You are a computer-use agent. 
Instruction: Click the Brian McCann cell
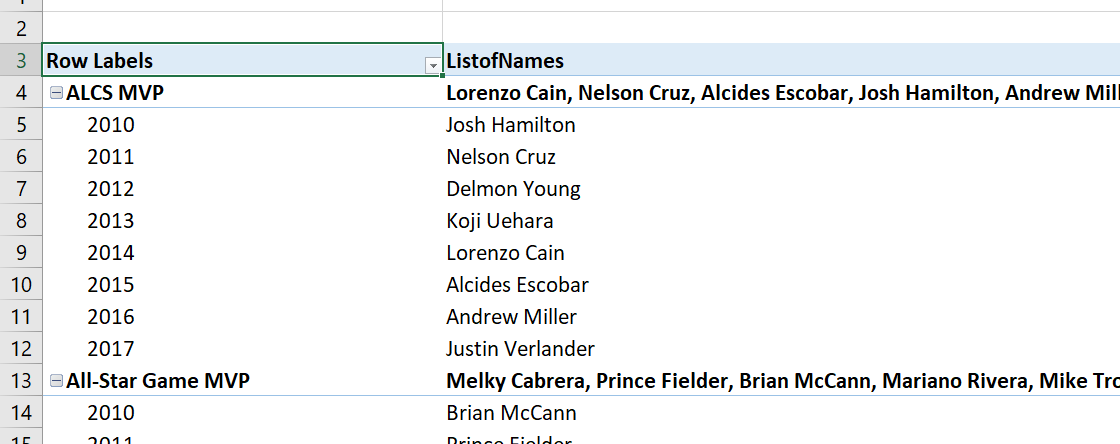pyautogui.click(x=511, y=413)
